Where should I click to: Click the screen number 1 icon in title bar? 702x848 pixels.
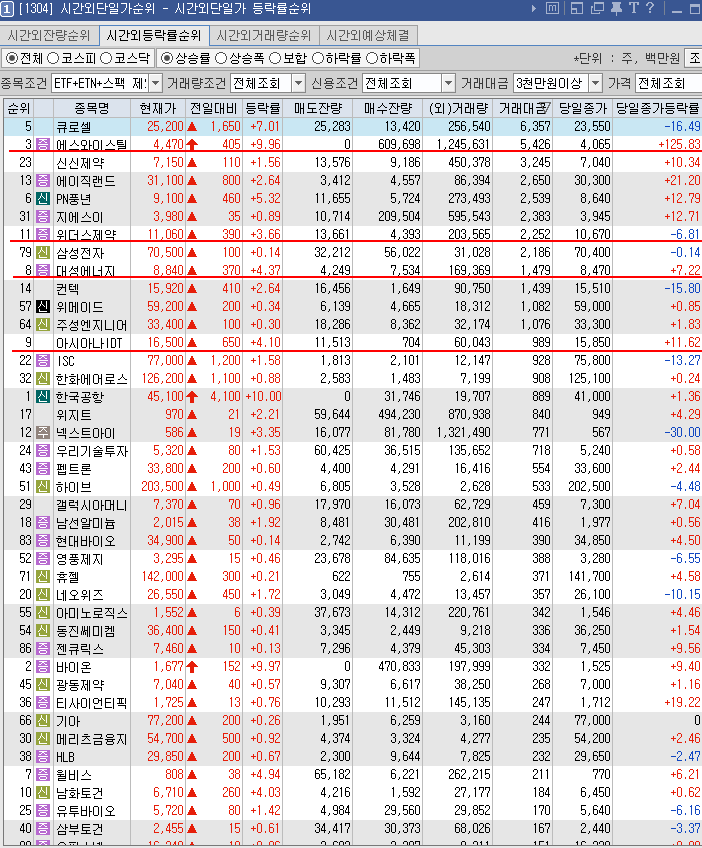pos(7,9)
